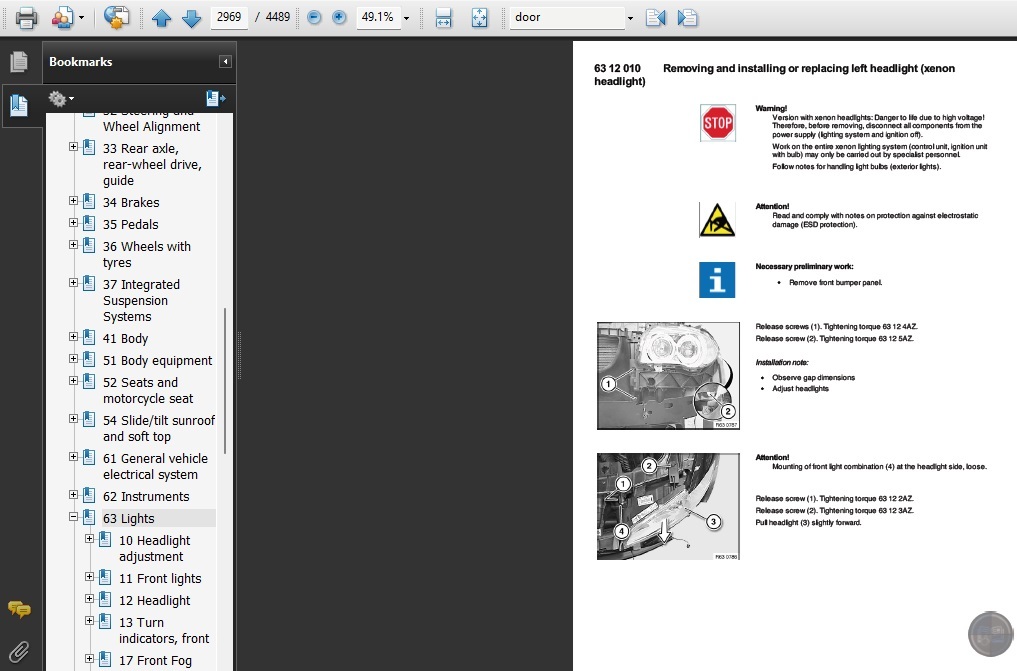Click the fit width scrolling icon
The width and height of the screenshot is (1017, 671).
444,18
